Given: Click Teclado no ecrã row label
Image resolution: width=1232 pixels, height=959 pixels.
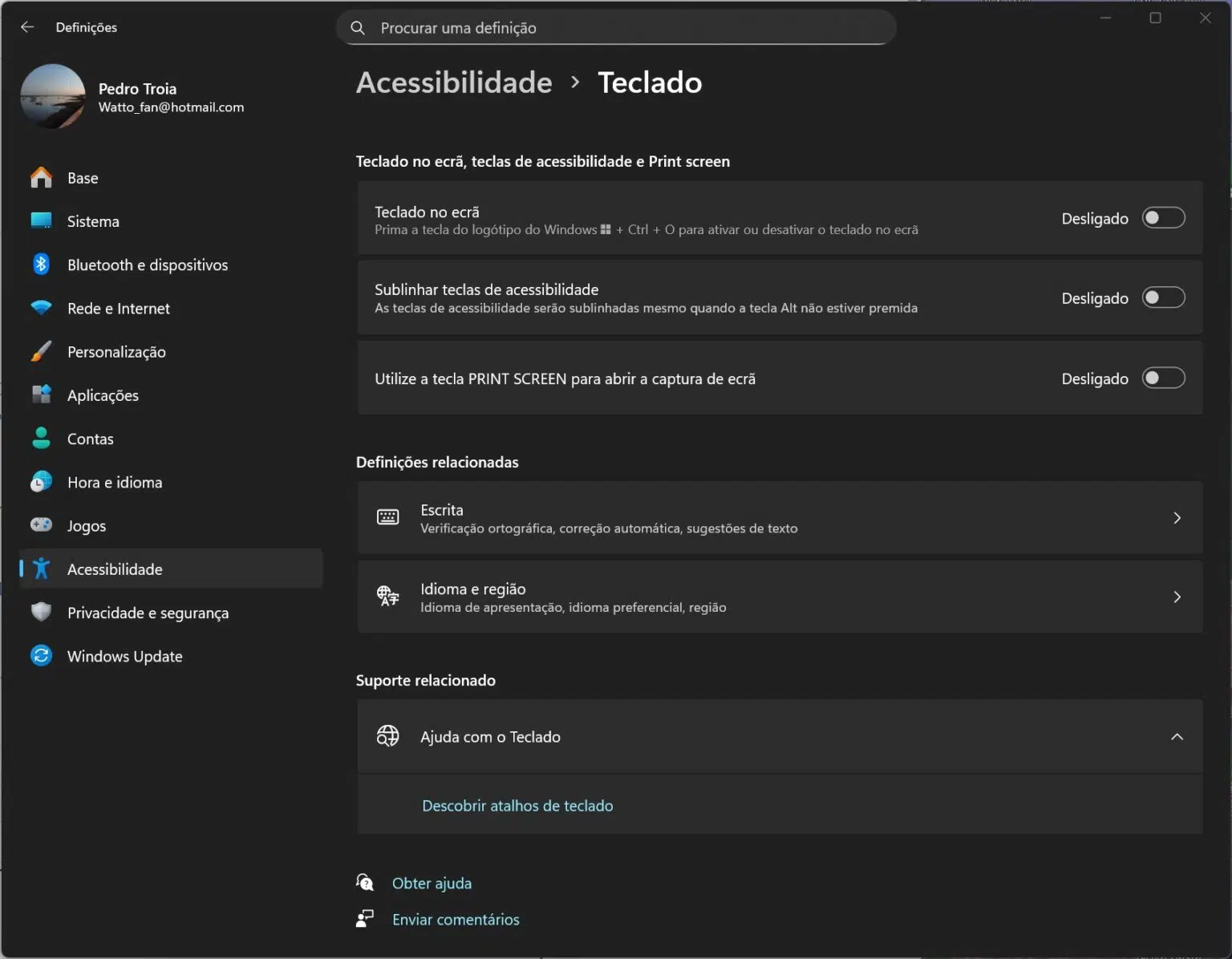Looking at the screenshot, I should 427,212.
